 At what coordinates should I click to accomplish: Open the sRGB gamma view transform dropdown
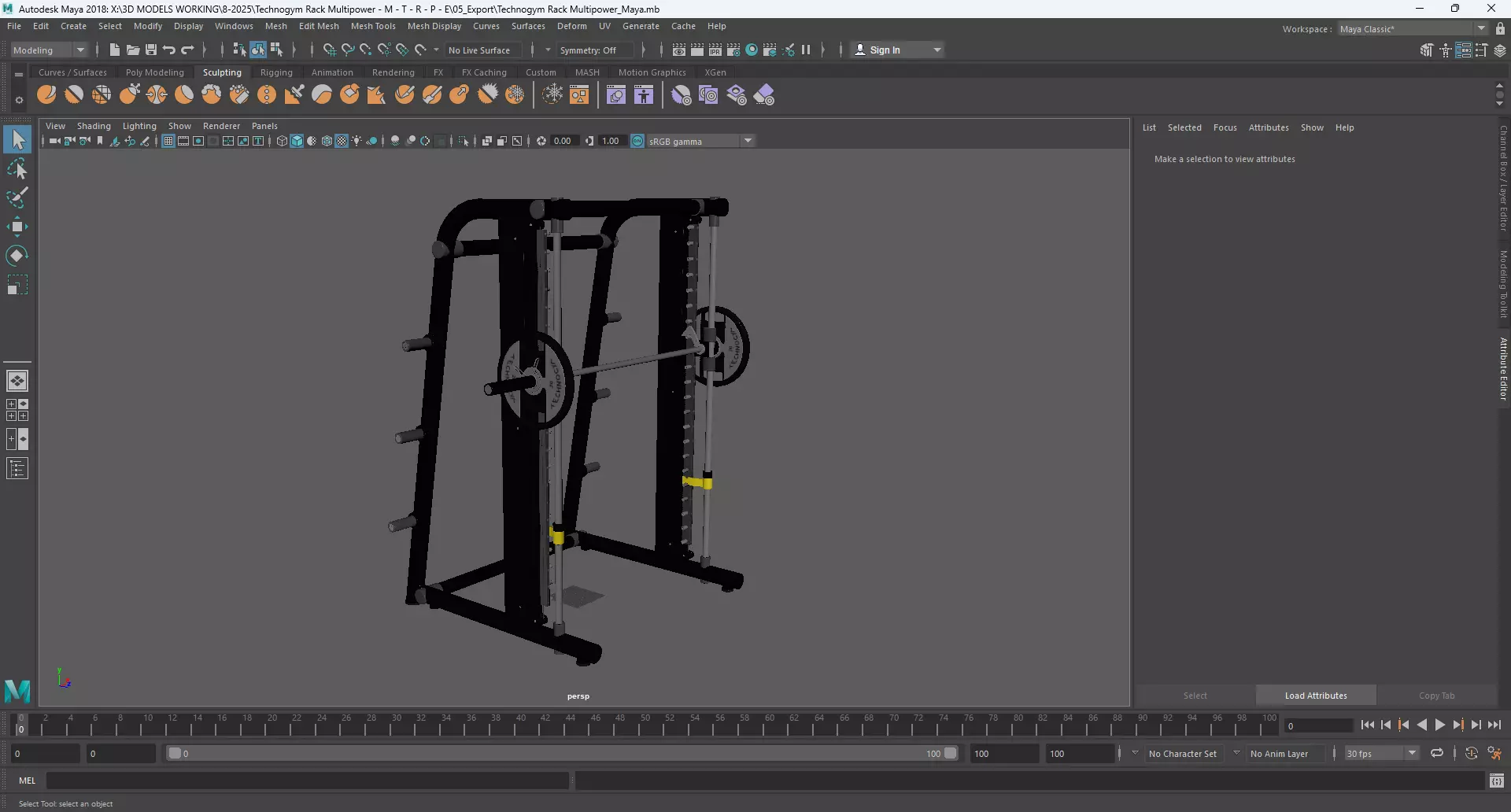(700, 141)
